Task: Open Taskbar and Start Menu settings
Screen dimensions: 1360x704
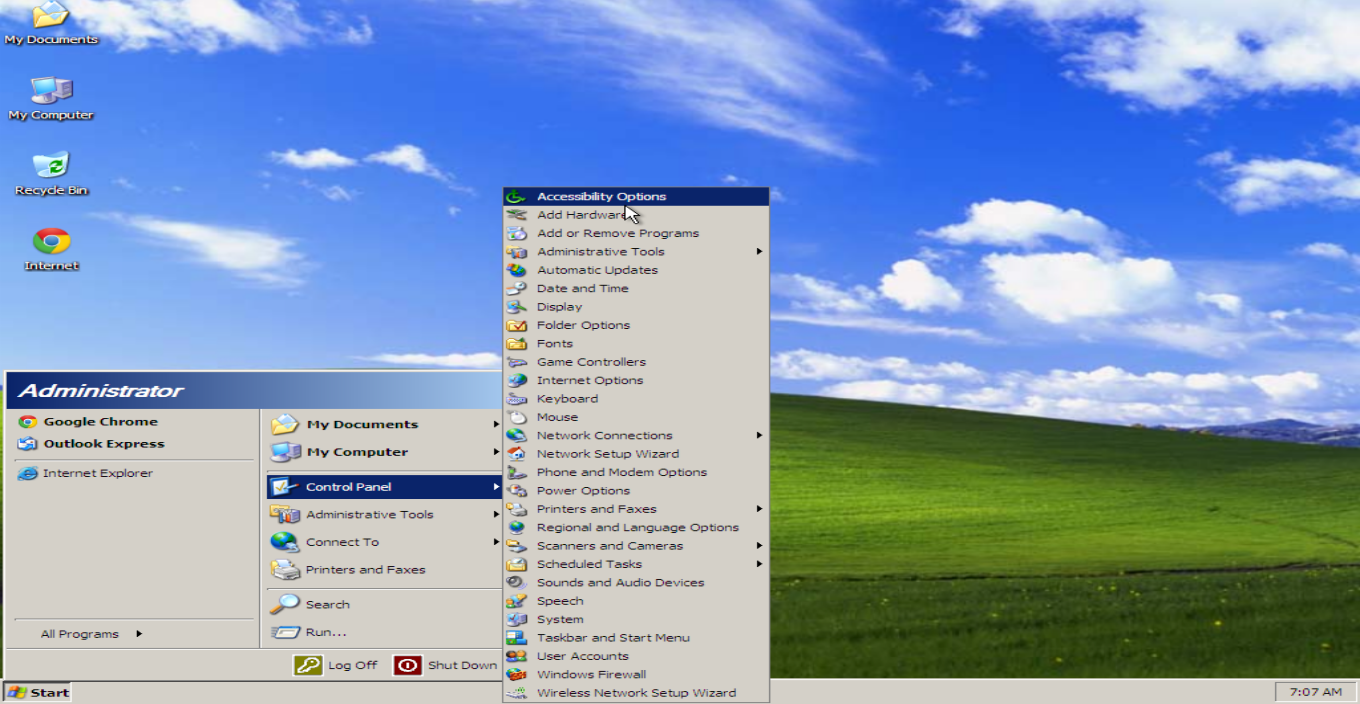Action: [x=636, y=637]
